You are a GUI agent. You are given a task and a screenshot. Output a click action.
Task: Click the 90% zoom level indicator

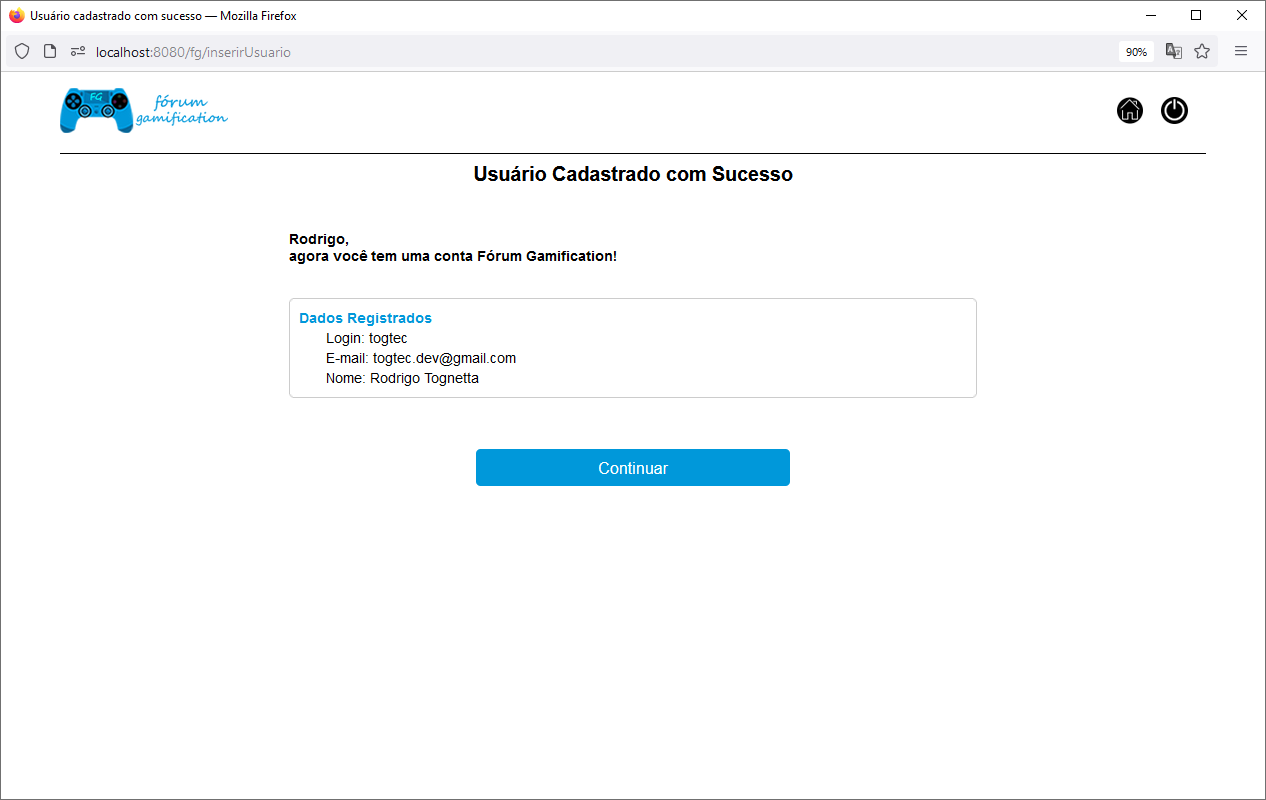point(1136,52)
